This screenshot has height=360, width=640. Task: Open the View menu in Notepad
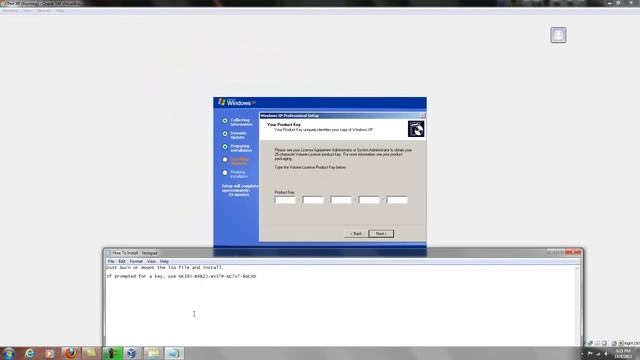coord(151,261)
